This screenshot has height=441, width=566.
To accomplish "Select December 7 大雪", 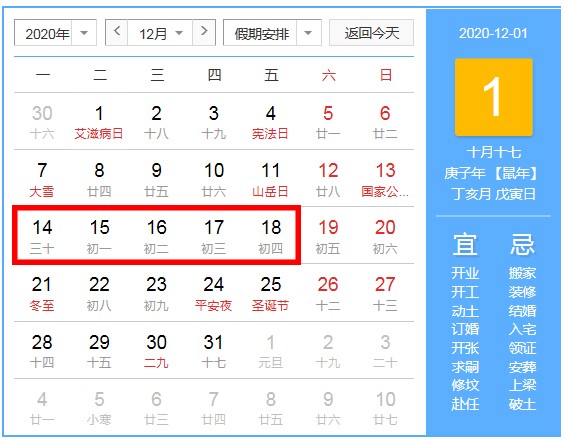I will 42,179.
